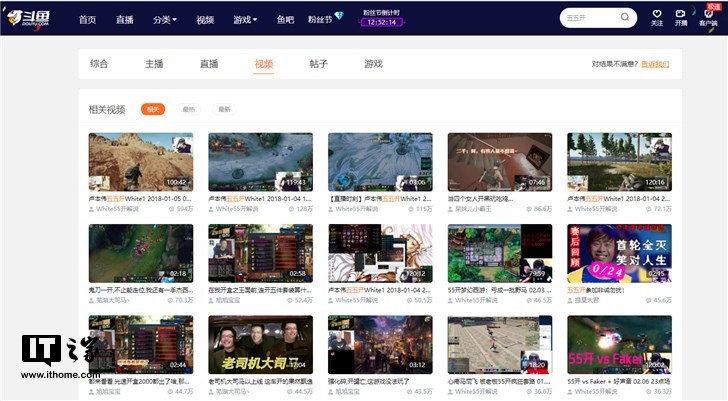Screen dimensions: 728x401
Task: Open the 55开梦幻西游 video title
Action: (500, 290)
